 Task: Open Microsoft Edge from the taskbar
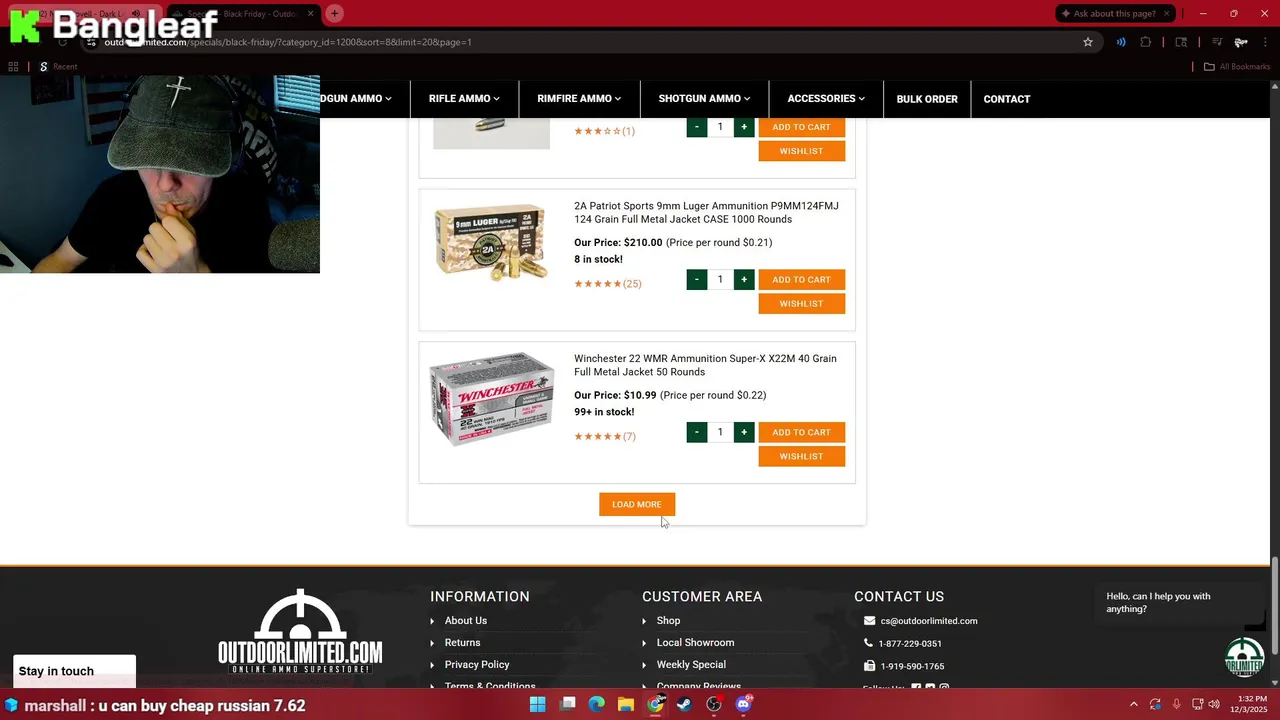(x=597, y=704)
